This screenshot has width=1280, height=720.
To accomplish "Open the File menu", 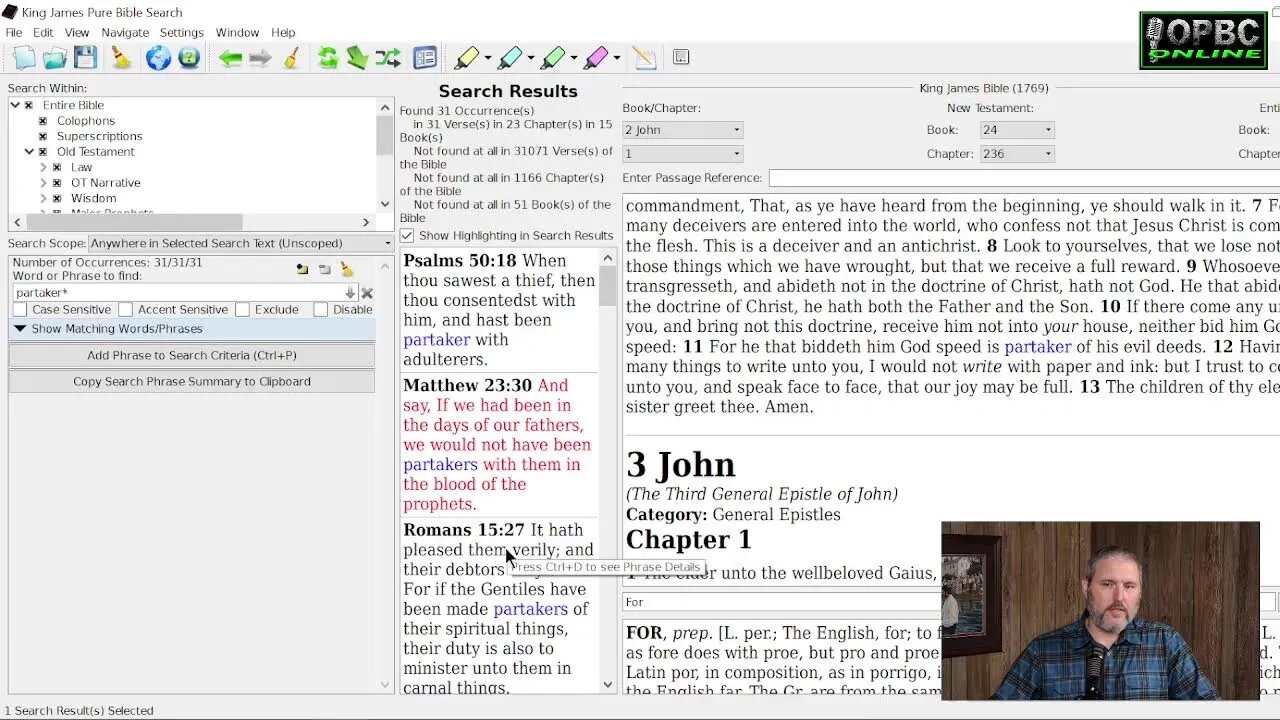I will coord(14,33).
